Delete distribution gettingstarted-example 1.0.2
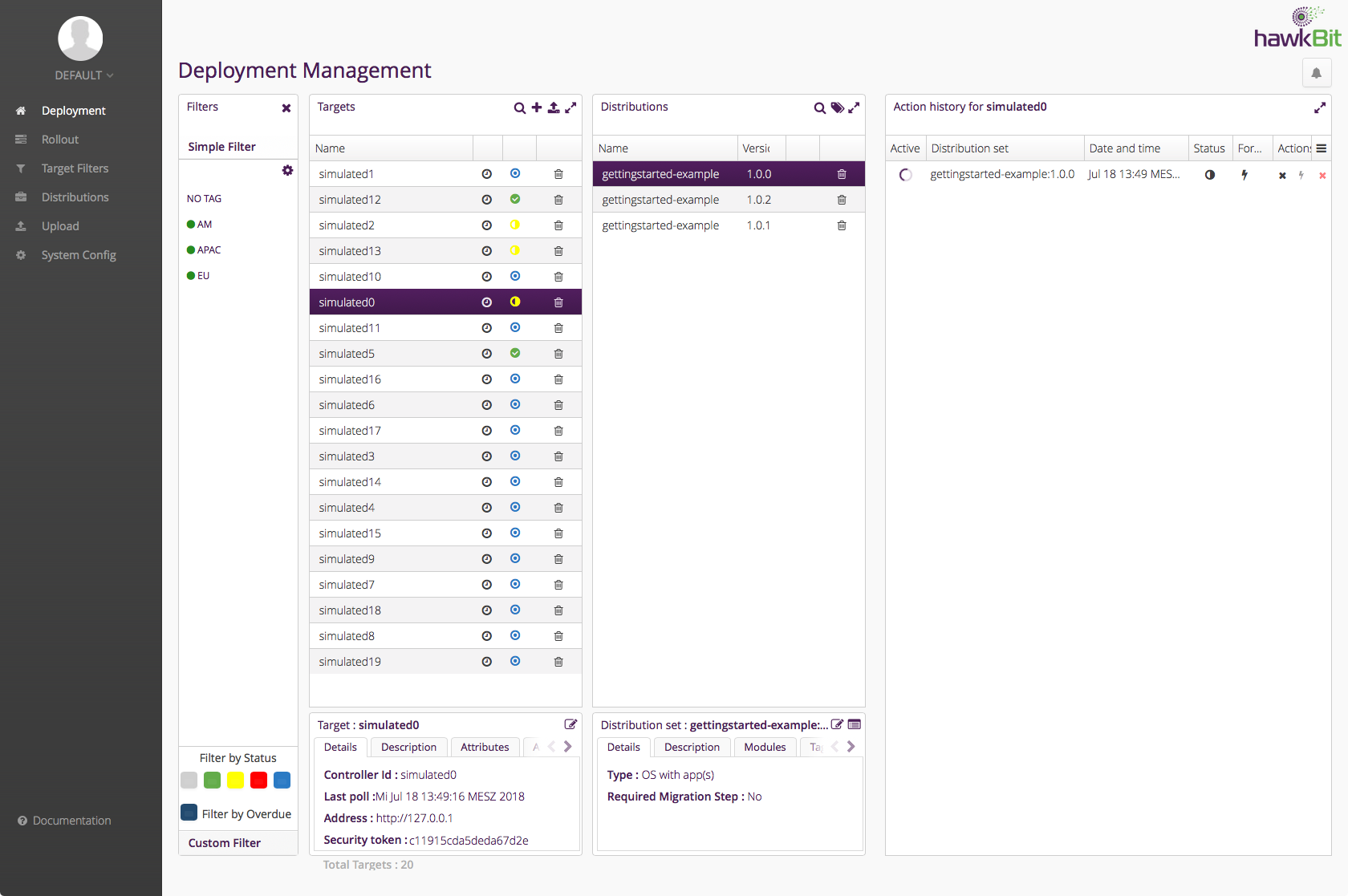 coord(842,200)
